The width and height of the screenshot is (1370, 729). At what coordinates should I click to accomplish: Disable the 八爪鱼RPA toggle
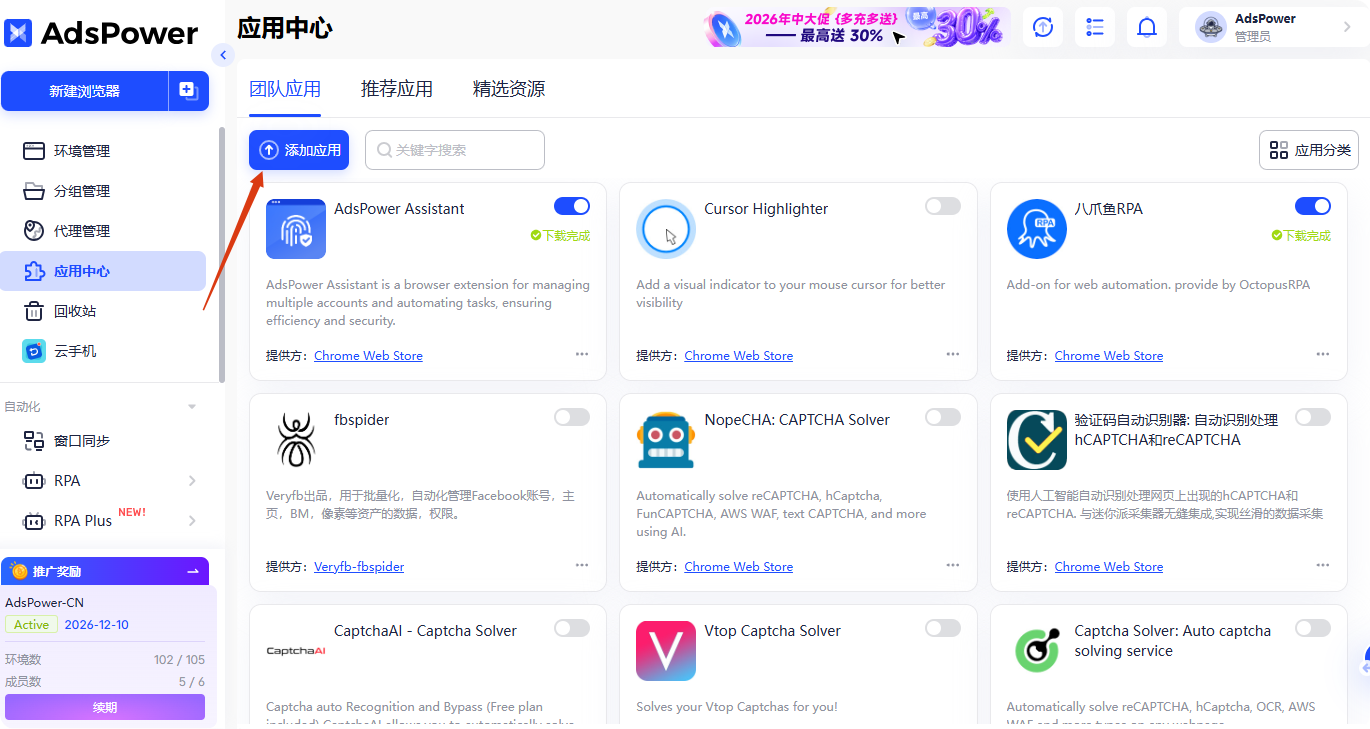click(1313, 206)
